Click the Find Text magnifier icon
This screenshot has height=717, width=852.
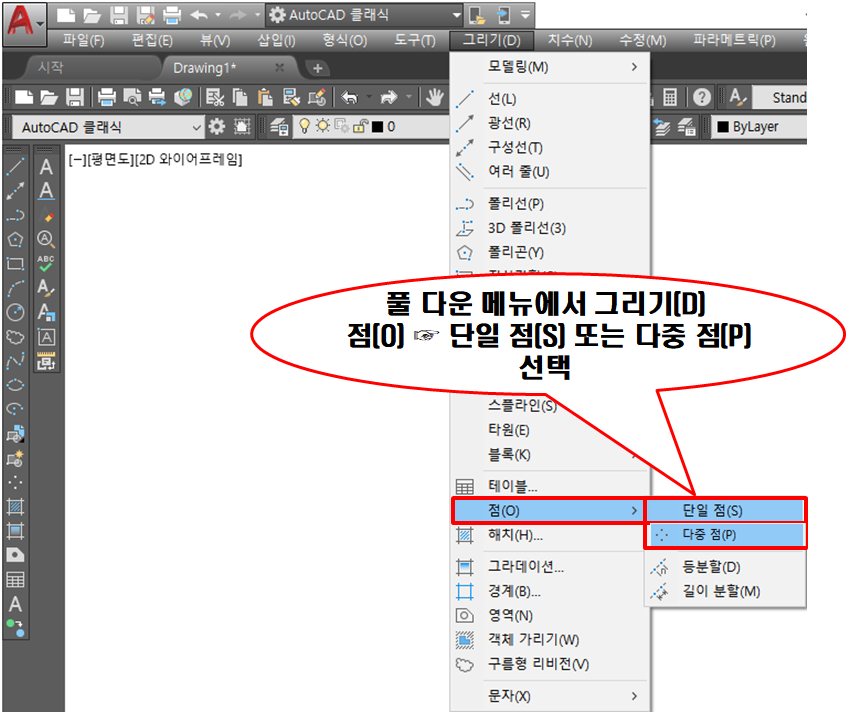tap(46, 239)
